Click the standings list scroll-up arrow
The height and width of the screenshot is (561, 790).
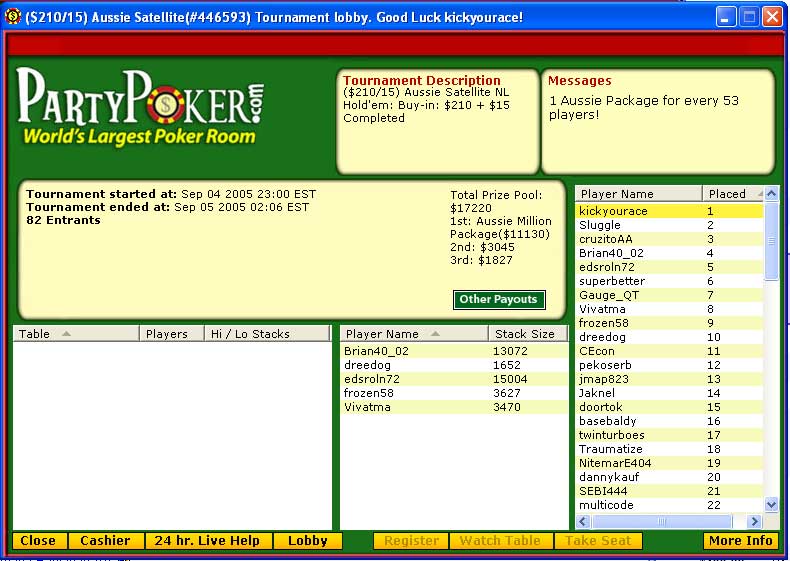coord(771,194)
